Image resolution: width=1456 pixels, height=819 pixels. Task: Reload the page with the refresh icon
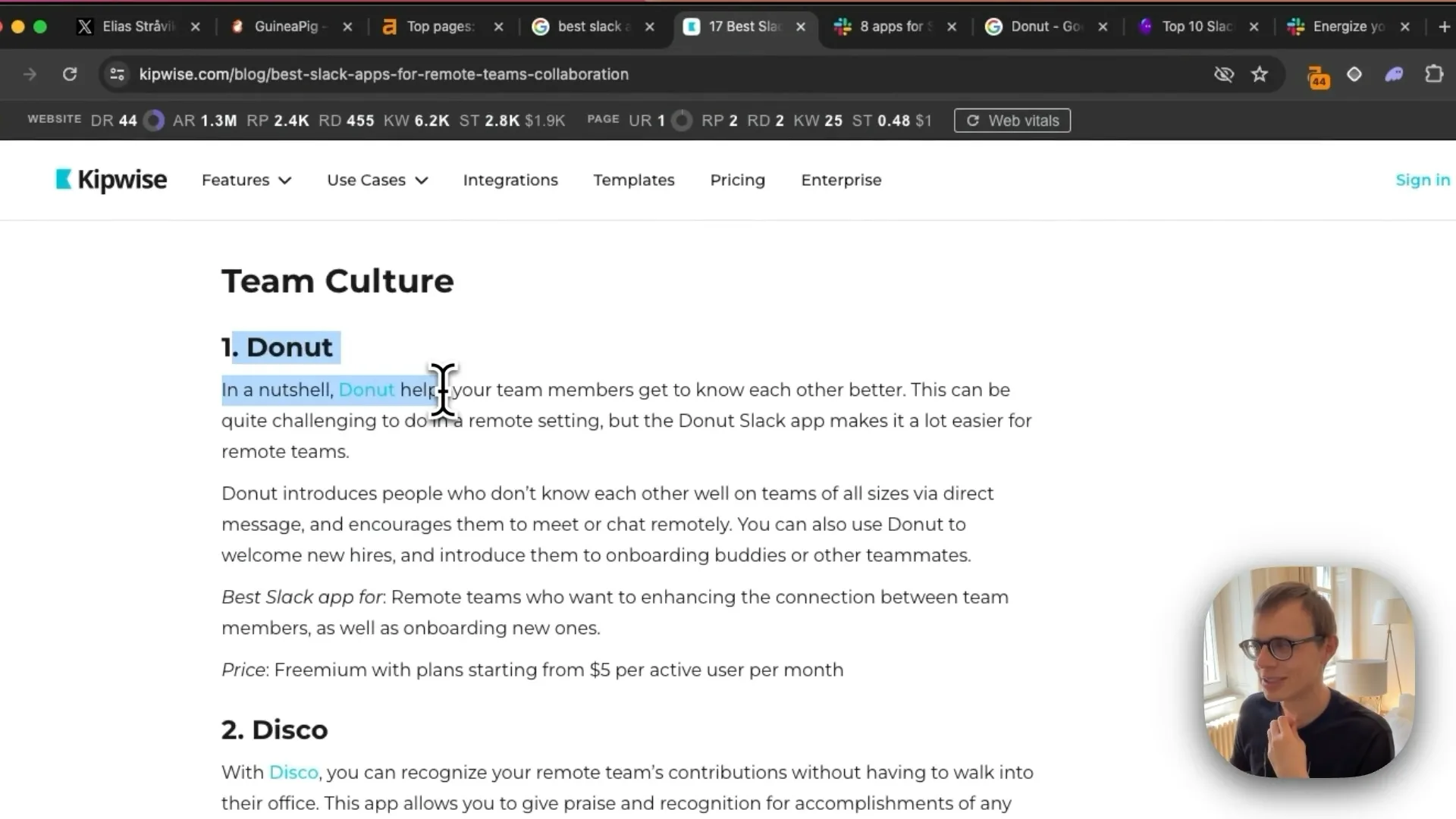(70, 74)
